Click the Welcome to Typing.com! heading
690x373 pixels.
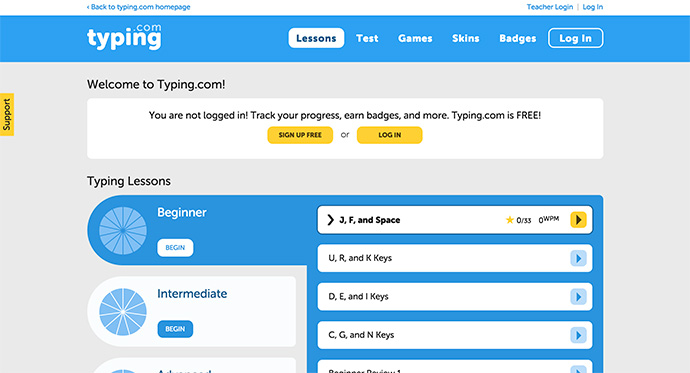click(156, 84)
